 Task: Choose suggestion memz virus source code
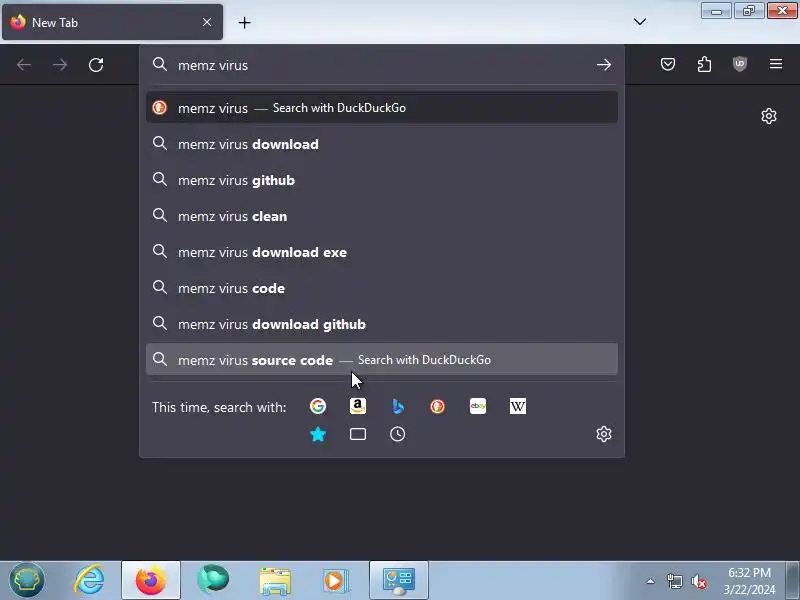pyautogui.click(x=382, y=360)
